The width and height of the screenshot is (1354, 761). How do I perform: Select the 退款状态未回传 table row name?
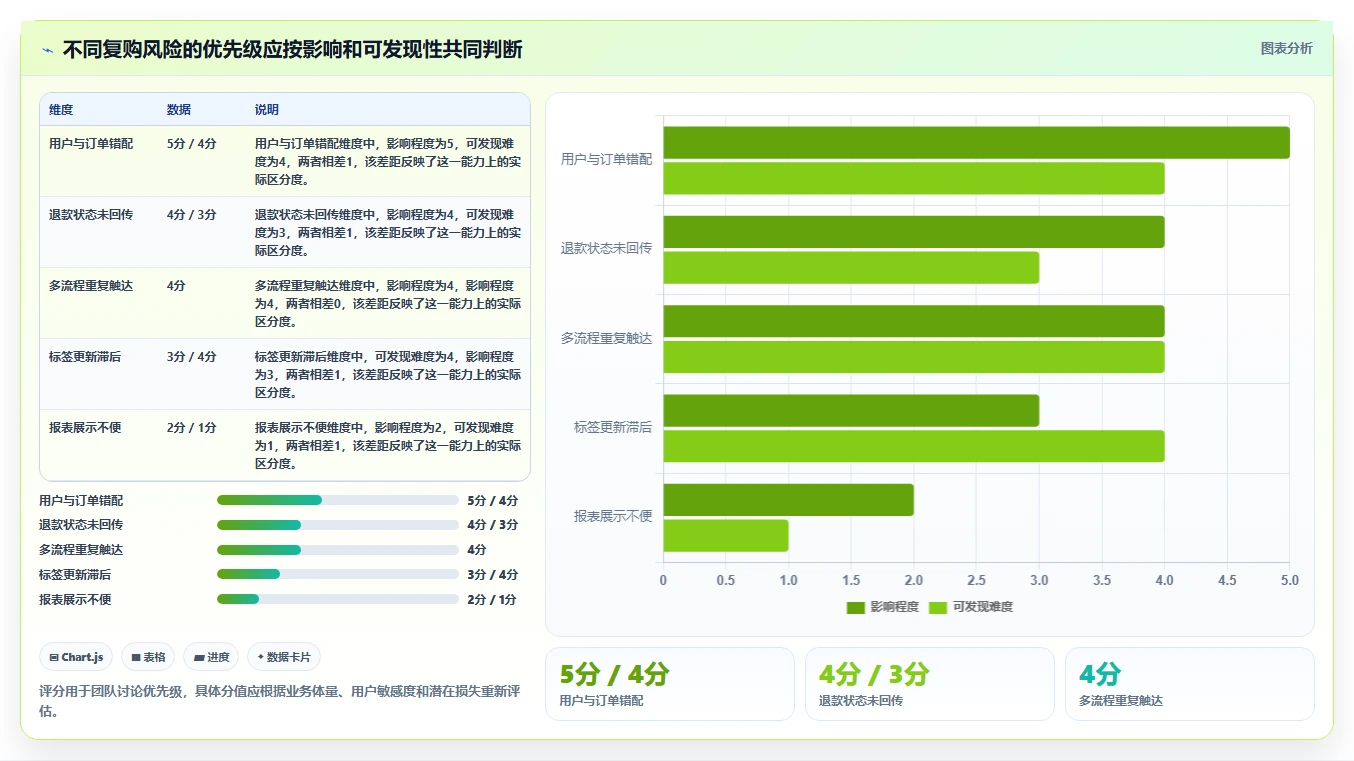[91, 214]
